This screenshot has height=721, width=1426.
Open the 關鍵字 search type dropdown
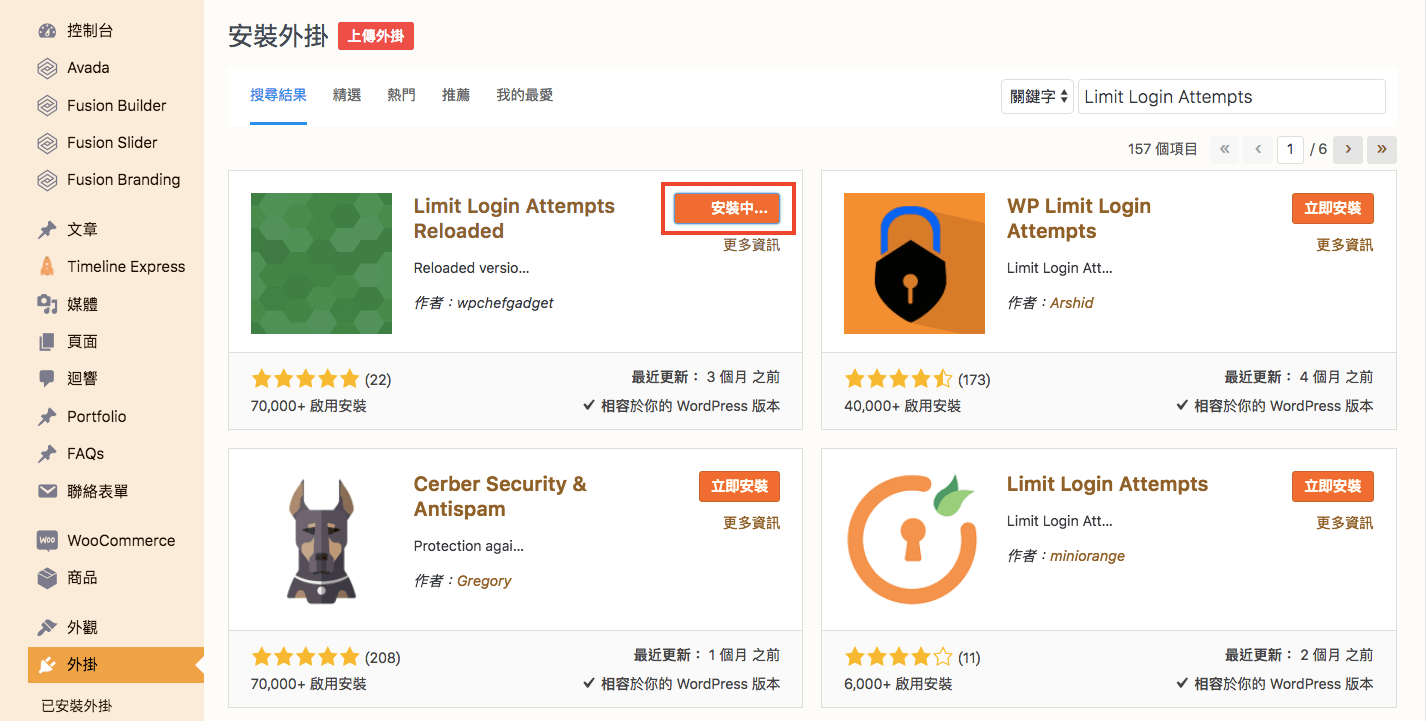[x=1037, y=97]
